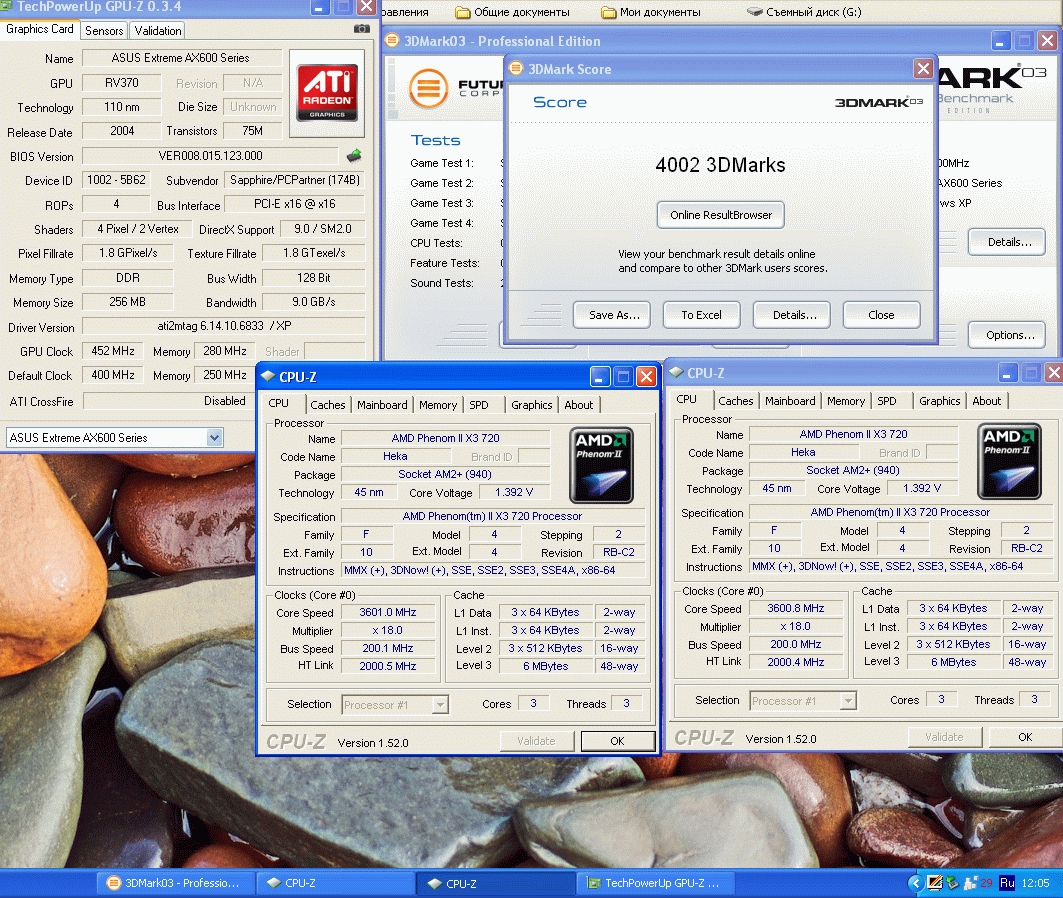The height and width of the screenshot is (898, 1063).
Task: Minimize the front CPU-Z window
Action: click(600, 377)
